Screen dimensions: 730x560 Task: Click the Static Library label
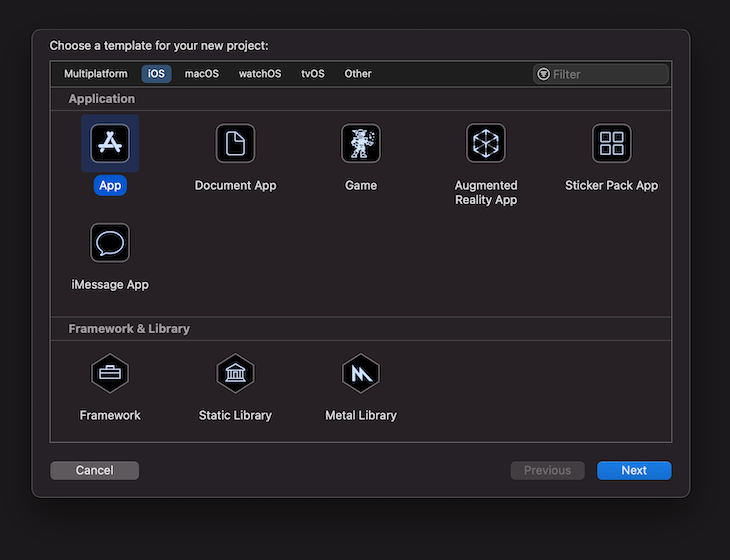tap(235, 415)
